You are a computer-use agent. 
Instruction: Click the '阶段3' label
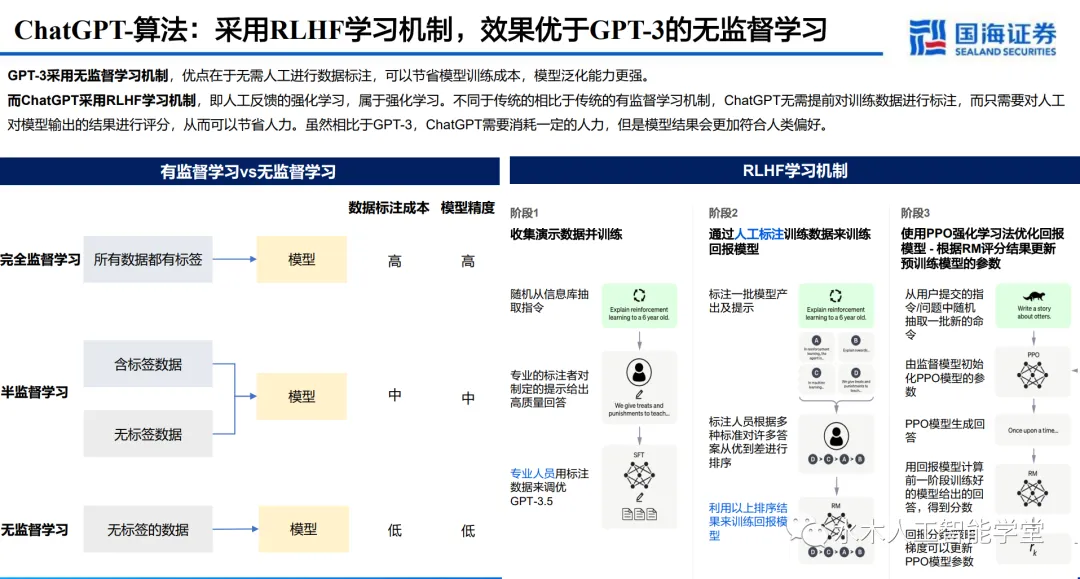click(915, 213)
